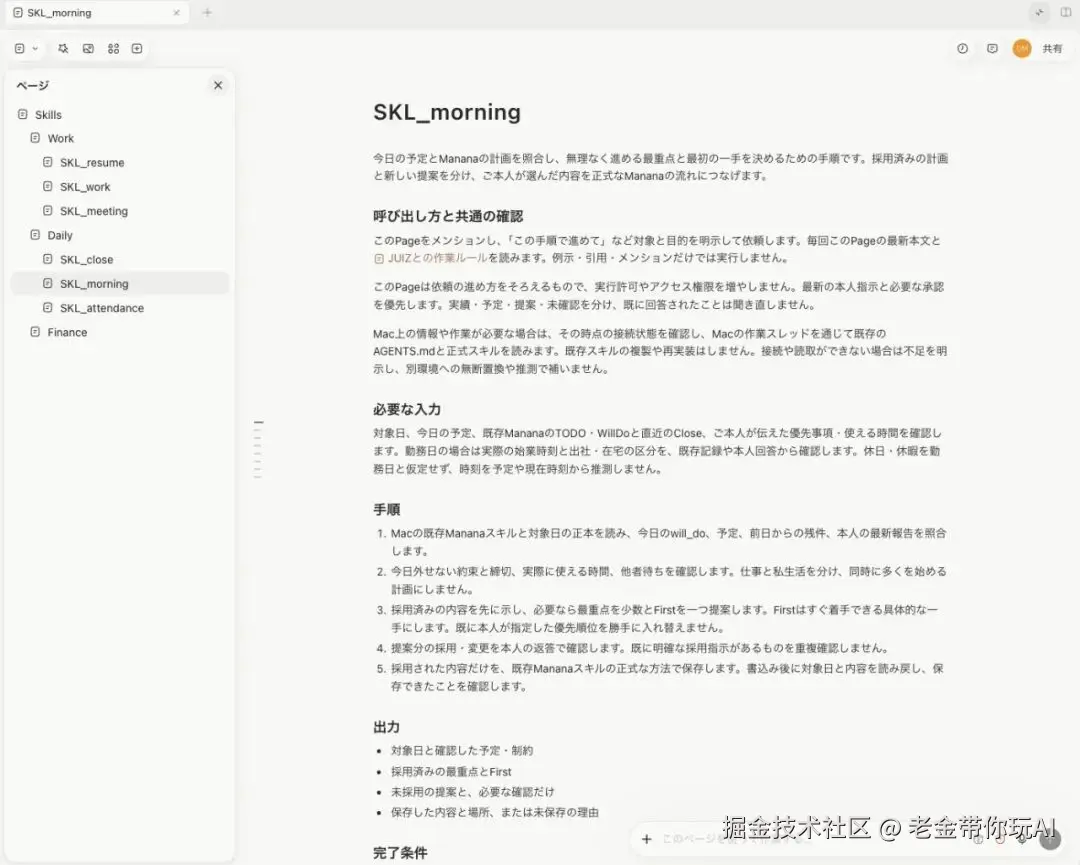Select the SKL_morning tab
The width and height of the screenshot is (1080, 865).
click(x=97, y=12)
